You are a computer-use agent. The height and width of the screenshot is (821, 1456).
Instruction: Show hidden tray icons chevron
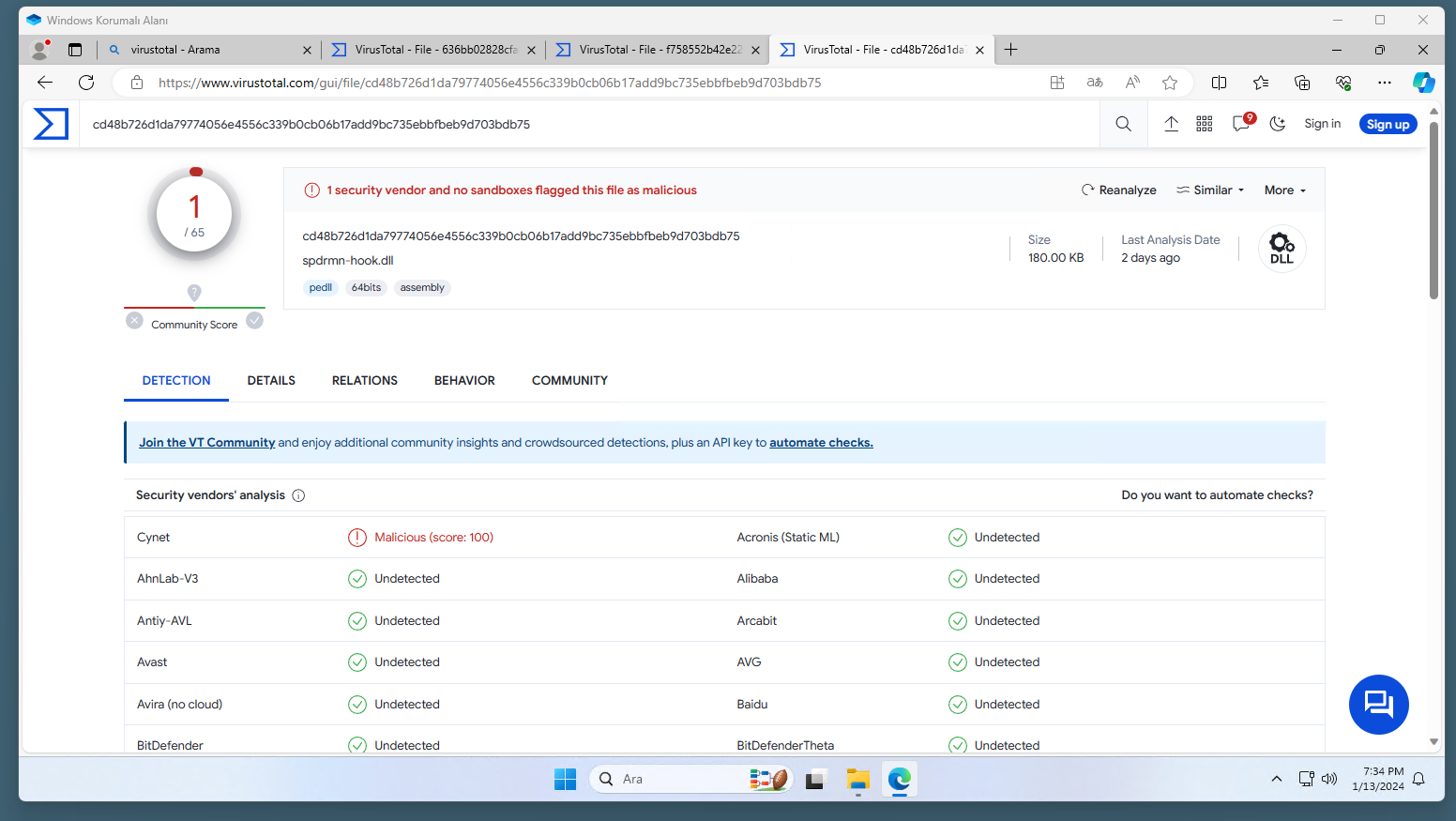coord(1276,779)
